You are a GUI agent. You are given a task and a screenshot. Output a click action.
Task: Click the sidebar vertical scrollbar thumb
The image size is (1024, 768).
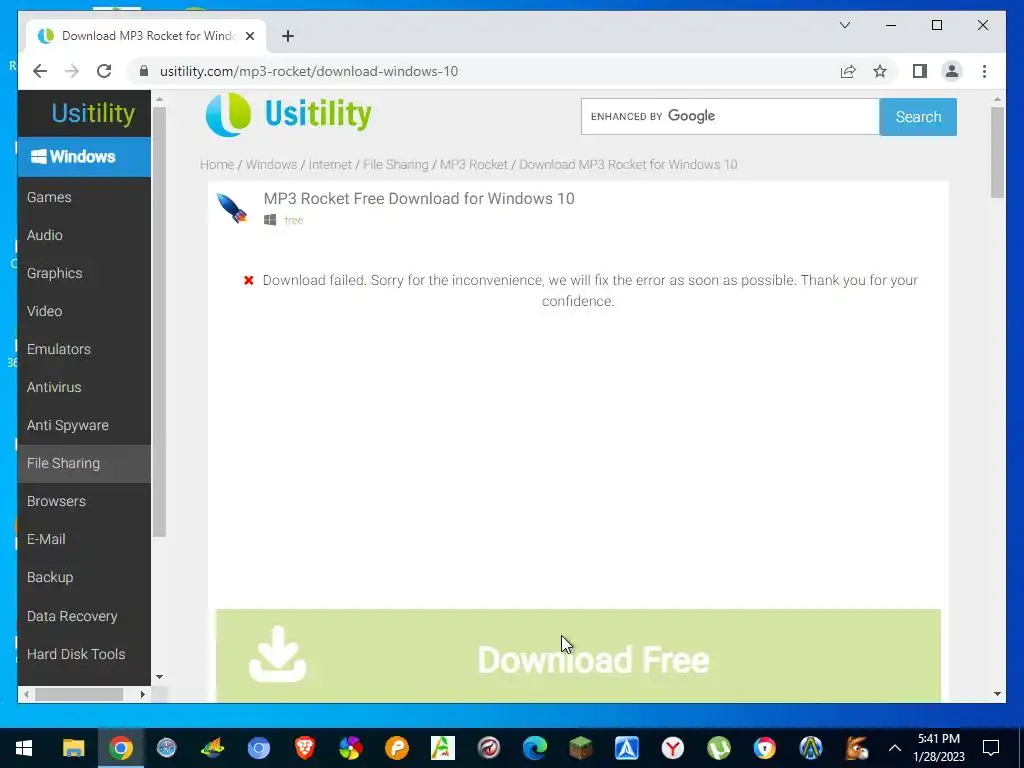tap(159, 321)
